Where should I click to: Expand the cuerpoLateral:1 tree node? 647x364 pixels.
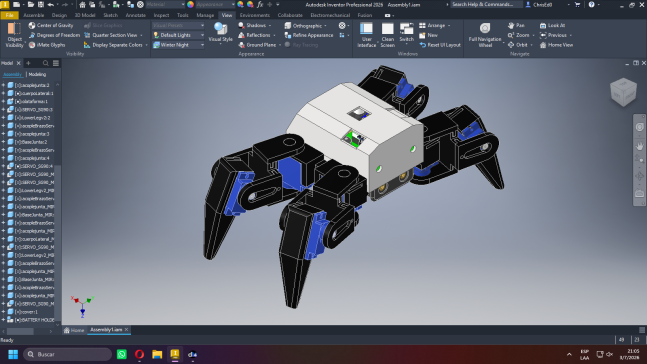pyautogui.click(x=3, y=93)
